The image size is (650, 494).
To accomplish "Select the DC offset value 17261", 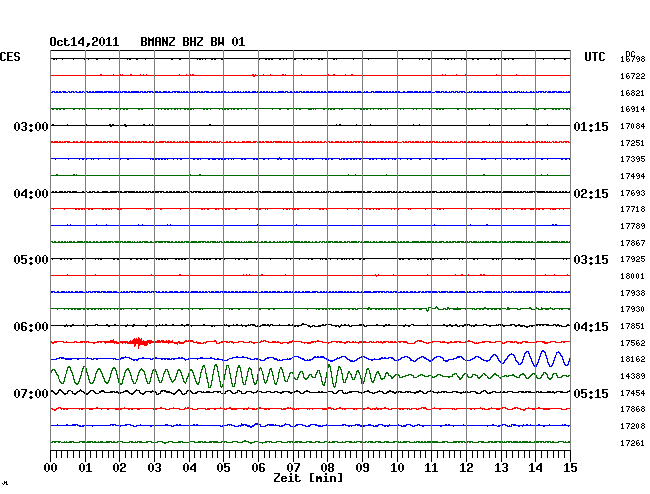I will (633, 443).
